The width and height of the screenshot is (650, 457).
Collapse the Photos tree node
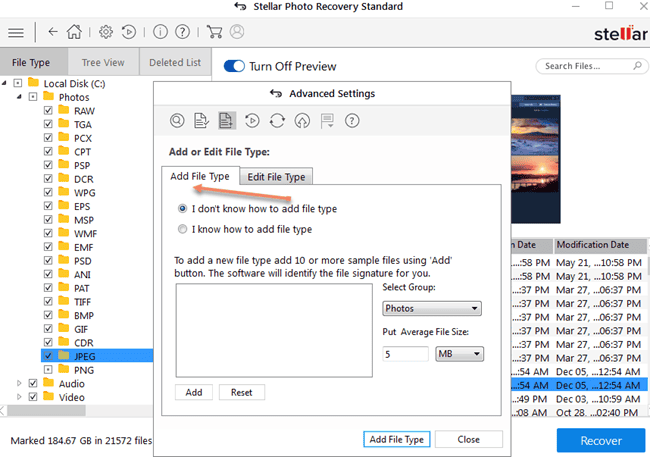click(19, 97)
